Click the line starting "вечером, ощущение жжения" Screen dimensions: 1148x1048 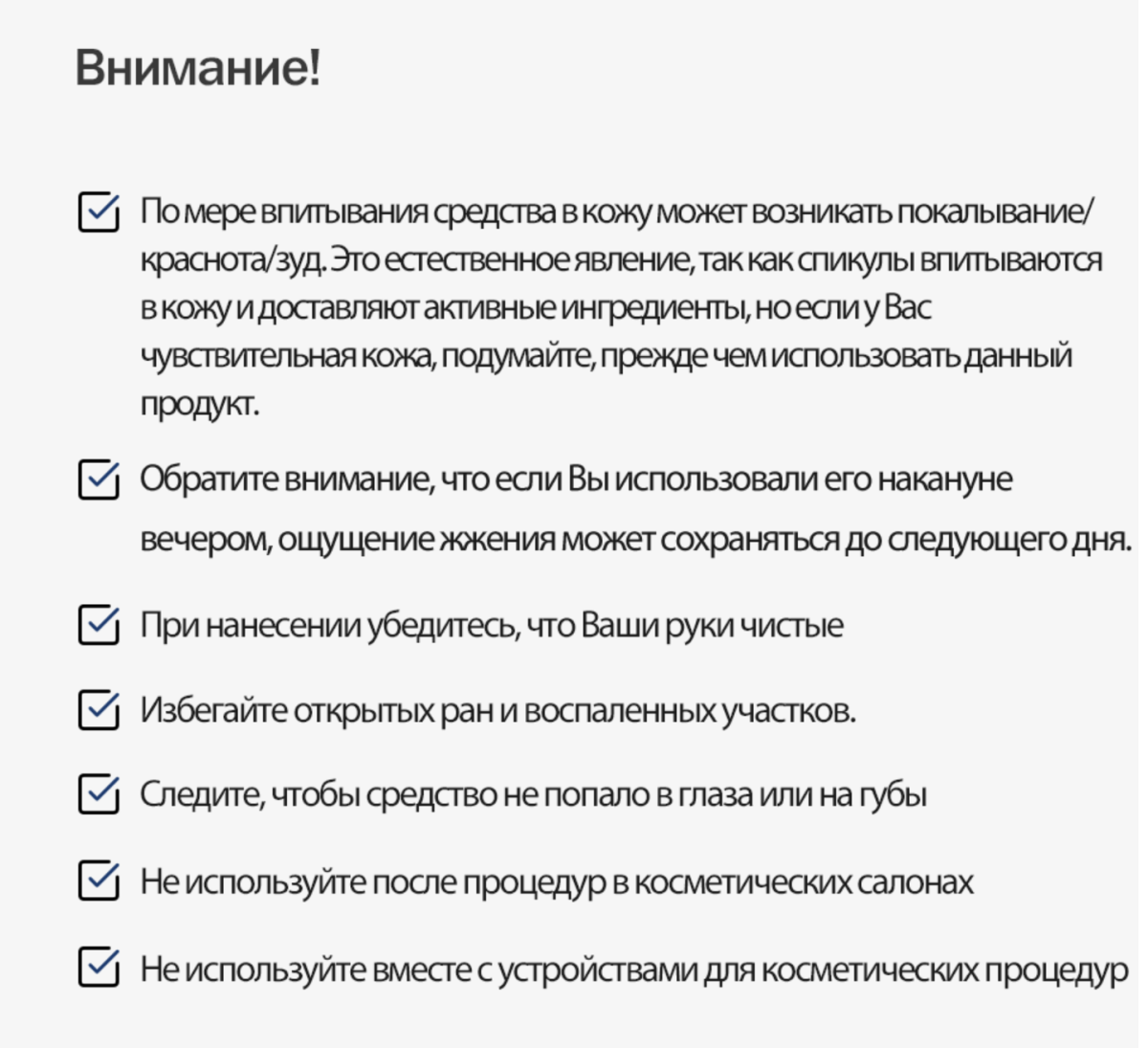coord(635,539)
